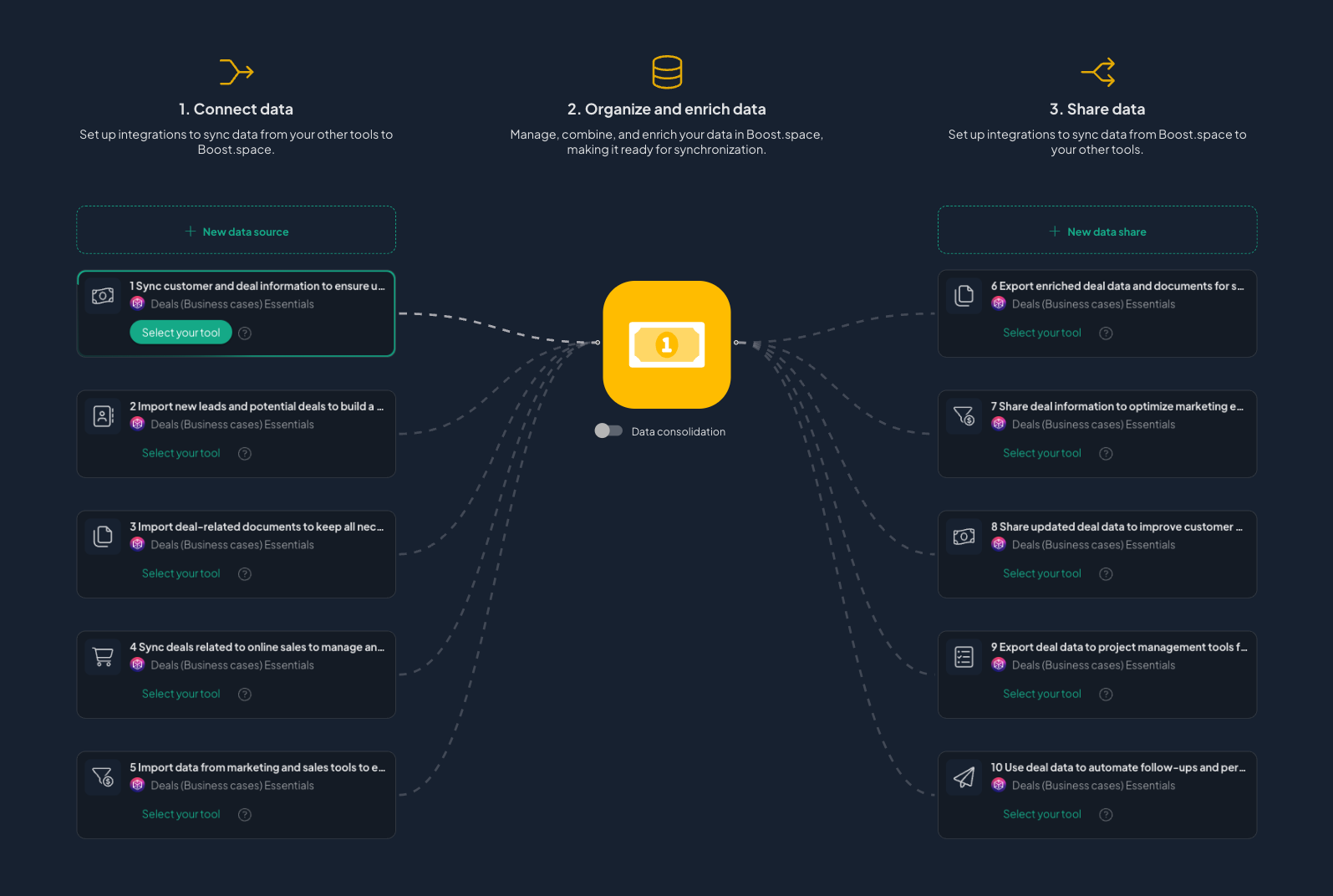The height and width of the screenshot is (896, 1333).
Task: Choose Select your tool for card 8
Action: coord(1041,573)
